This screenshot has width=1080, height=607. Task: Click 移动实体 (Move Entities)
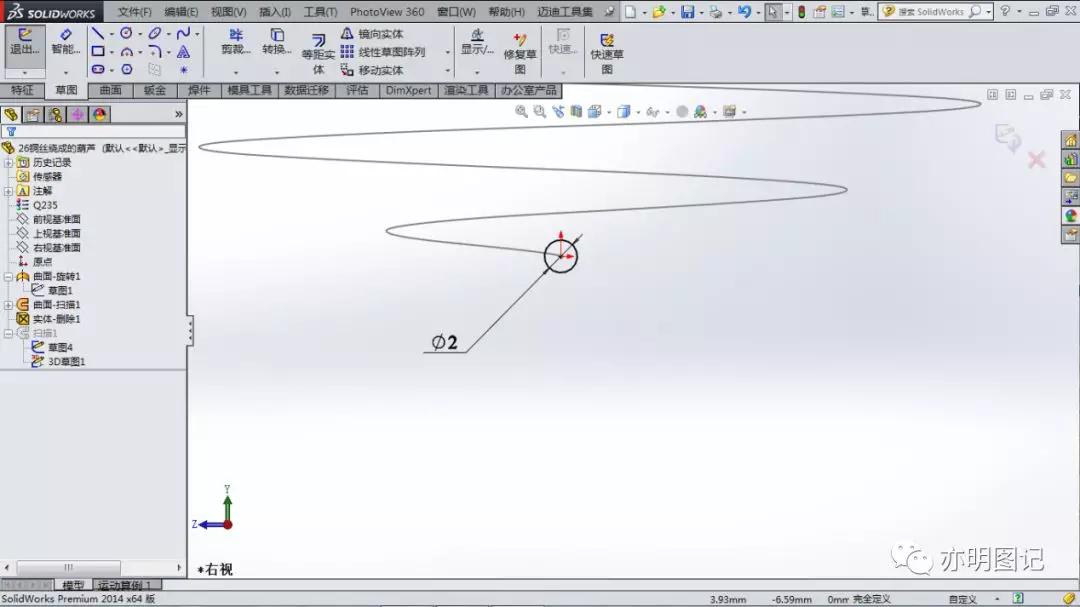tap(372, 70)
